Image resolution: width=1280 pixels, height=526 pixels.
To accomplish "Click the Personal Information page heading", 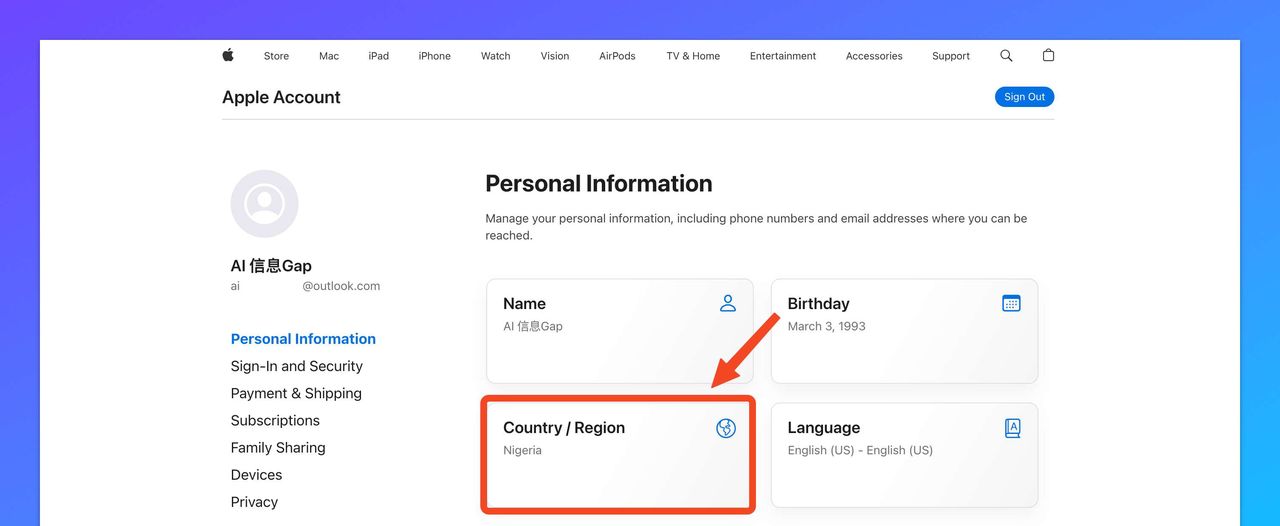I will coord(599,184).
